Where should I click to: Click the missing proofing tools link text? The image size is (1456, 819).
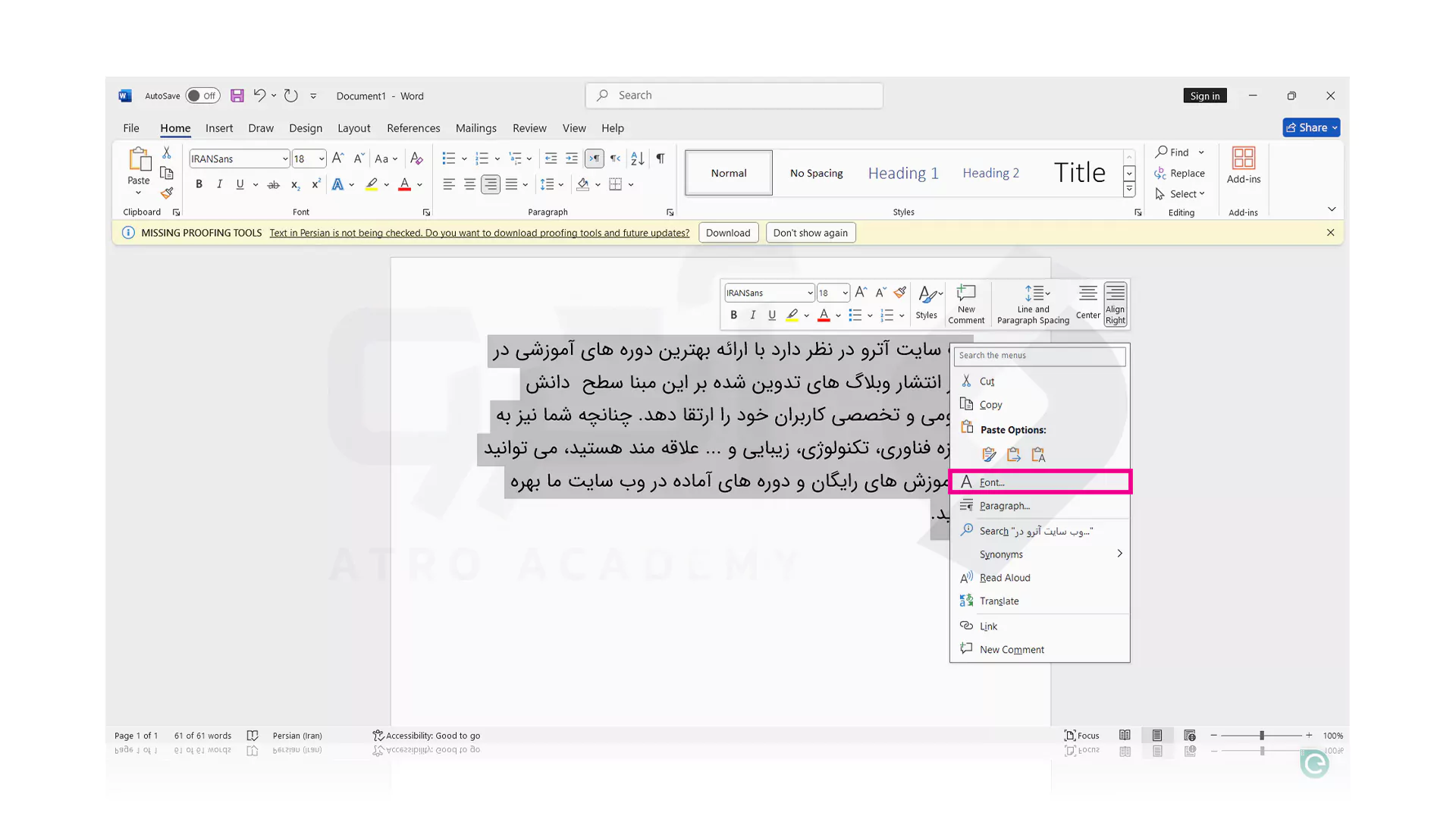click(479, 233)
